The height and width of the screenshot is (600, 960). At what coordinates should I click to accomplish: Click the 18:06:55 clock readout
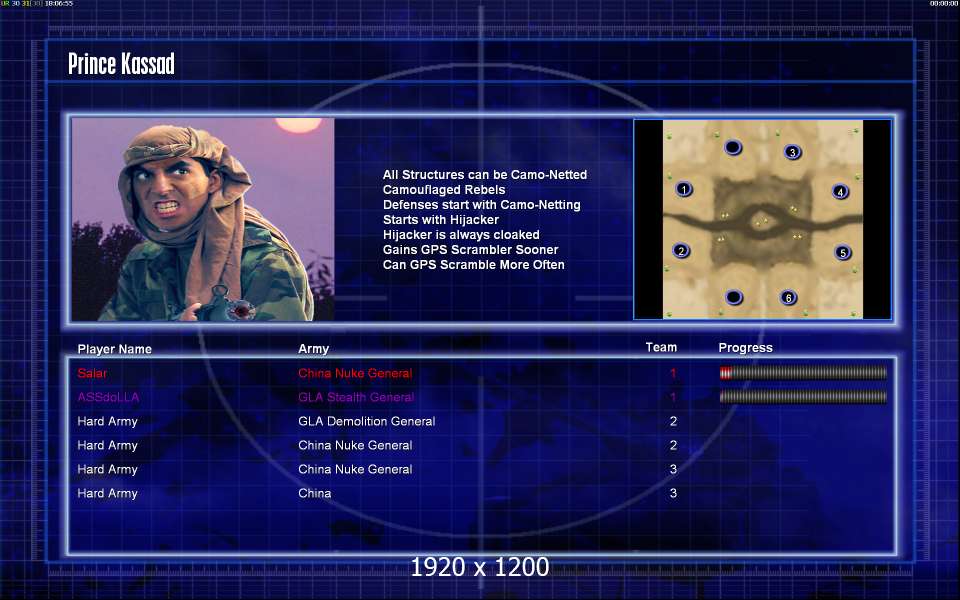[x=59, y=4]
